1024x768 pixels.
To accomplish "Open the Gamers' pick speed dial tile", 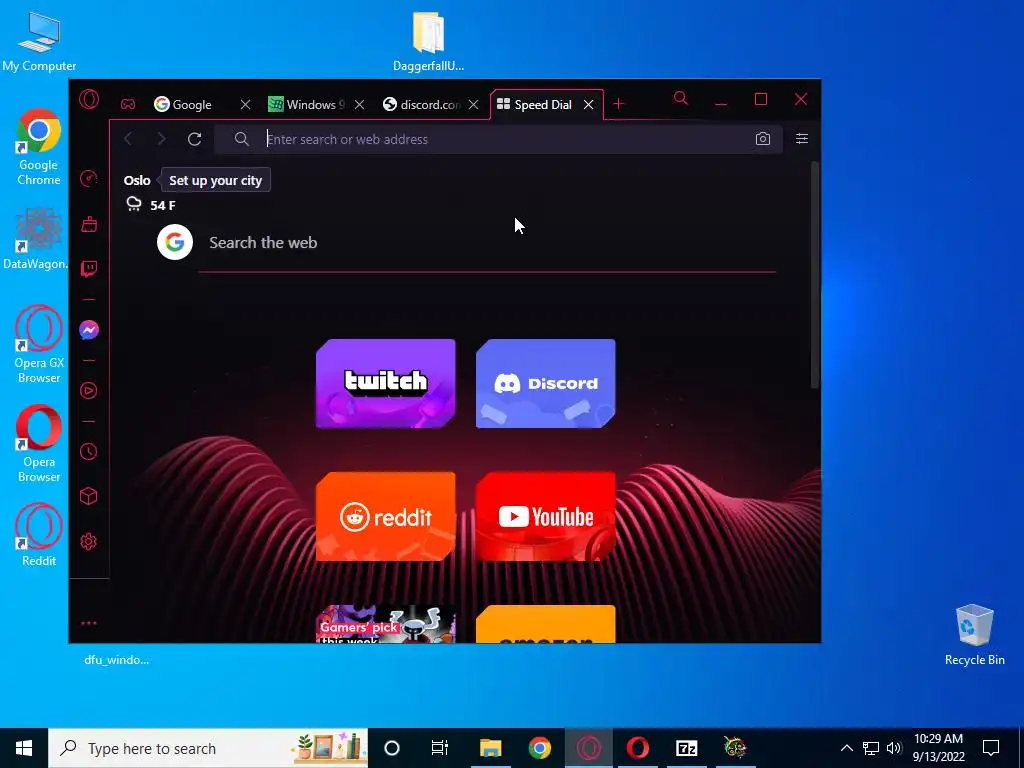I will [x=385, y=624].
